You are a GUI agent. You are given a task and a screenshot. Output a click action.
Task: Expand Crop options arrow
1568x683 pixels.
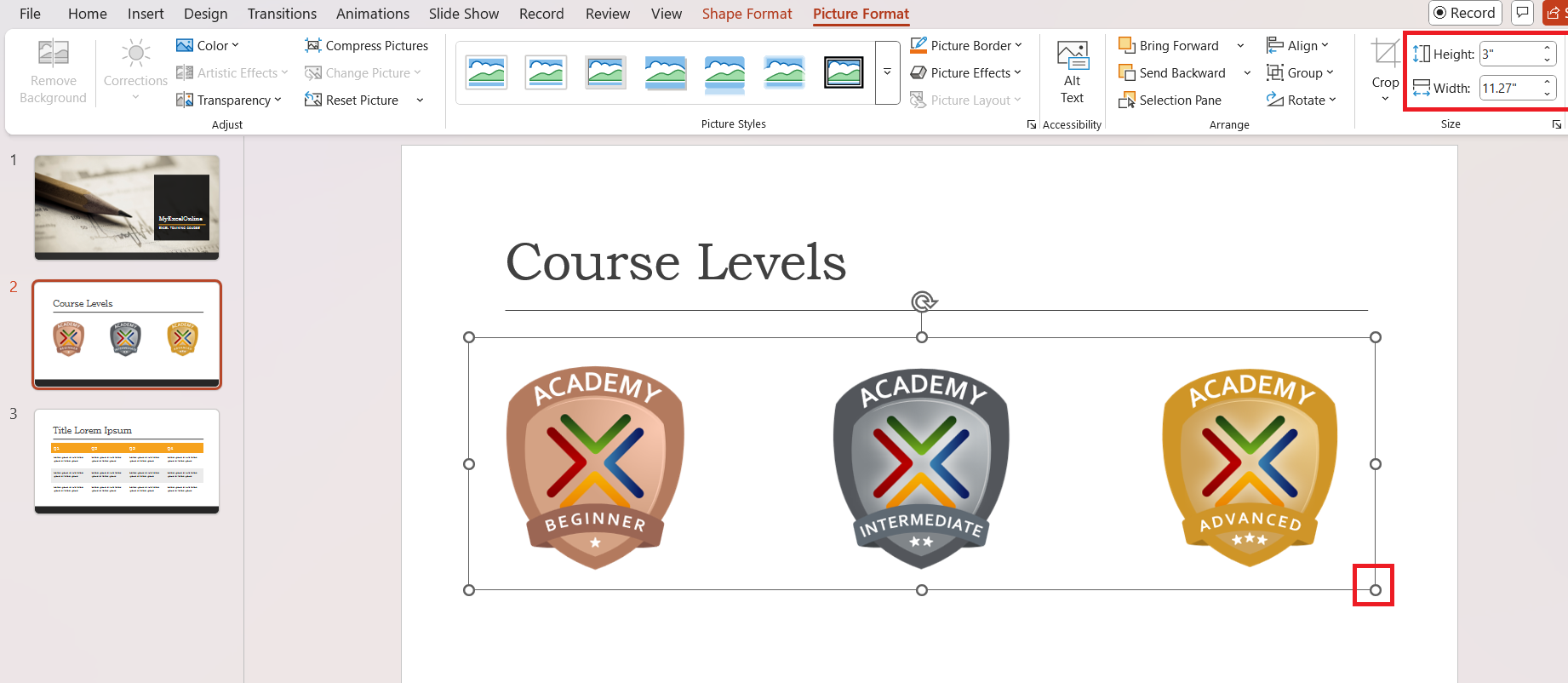[x=1385, y=98]
